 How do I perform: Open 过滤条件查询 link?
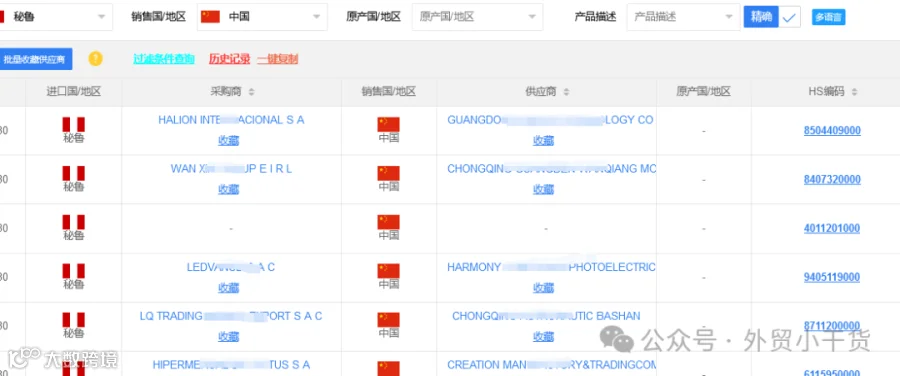[164, 59]
